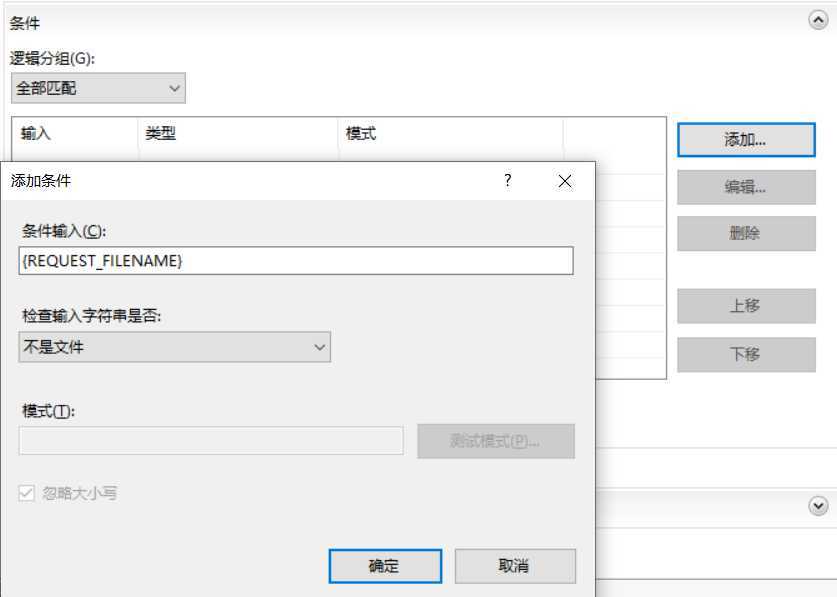Toggle the 忽略大小写 checkbox

click(x=25, y=490)
